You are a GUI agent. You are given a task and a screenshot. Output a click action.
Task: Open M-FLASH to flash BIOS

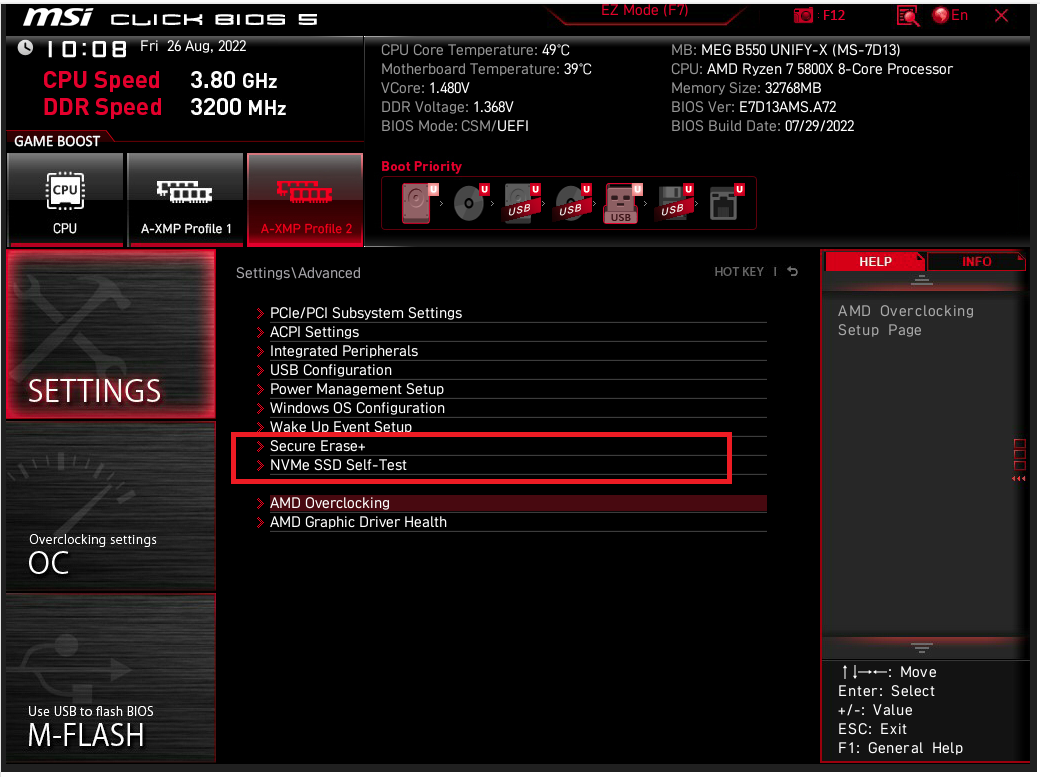click(111, 677)
